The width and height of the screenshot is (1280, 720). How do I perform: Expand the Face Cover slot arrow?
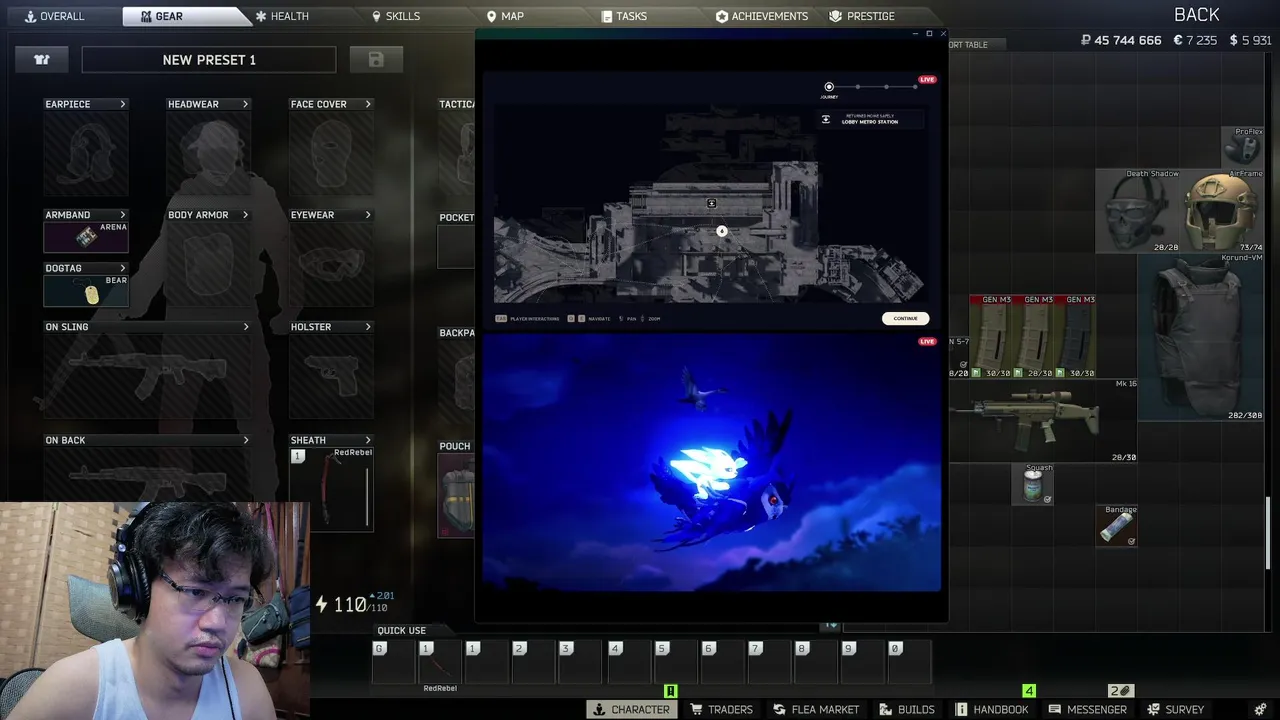coord(368,104)
